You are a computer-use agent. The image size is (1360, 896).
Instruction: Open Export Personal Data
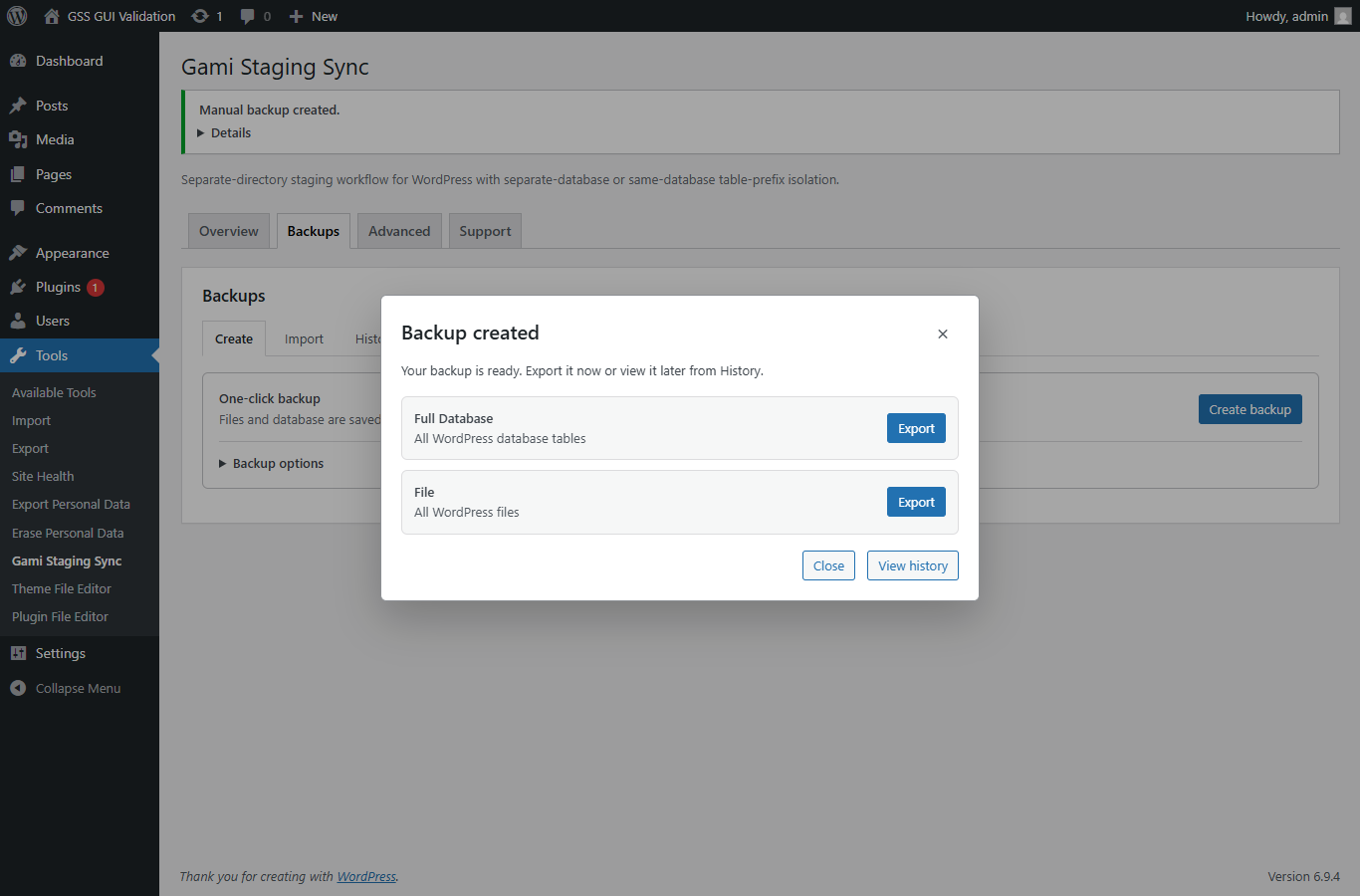(x=71, y=504)
